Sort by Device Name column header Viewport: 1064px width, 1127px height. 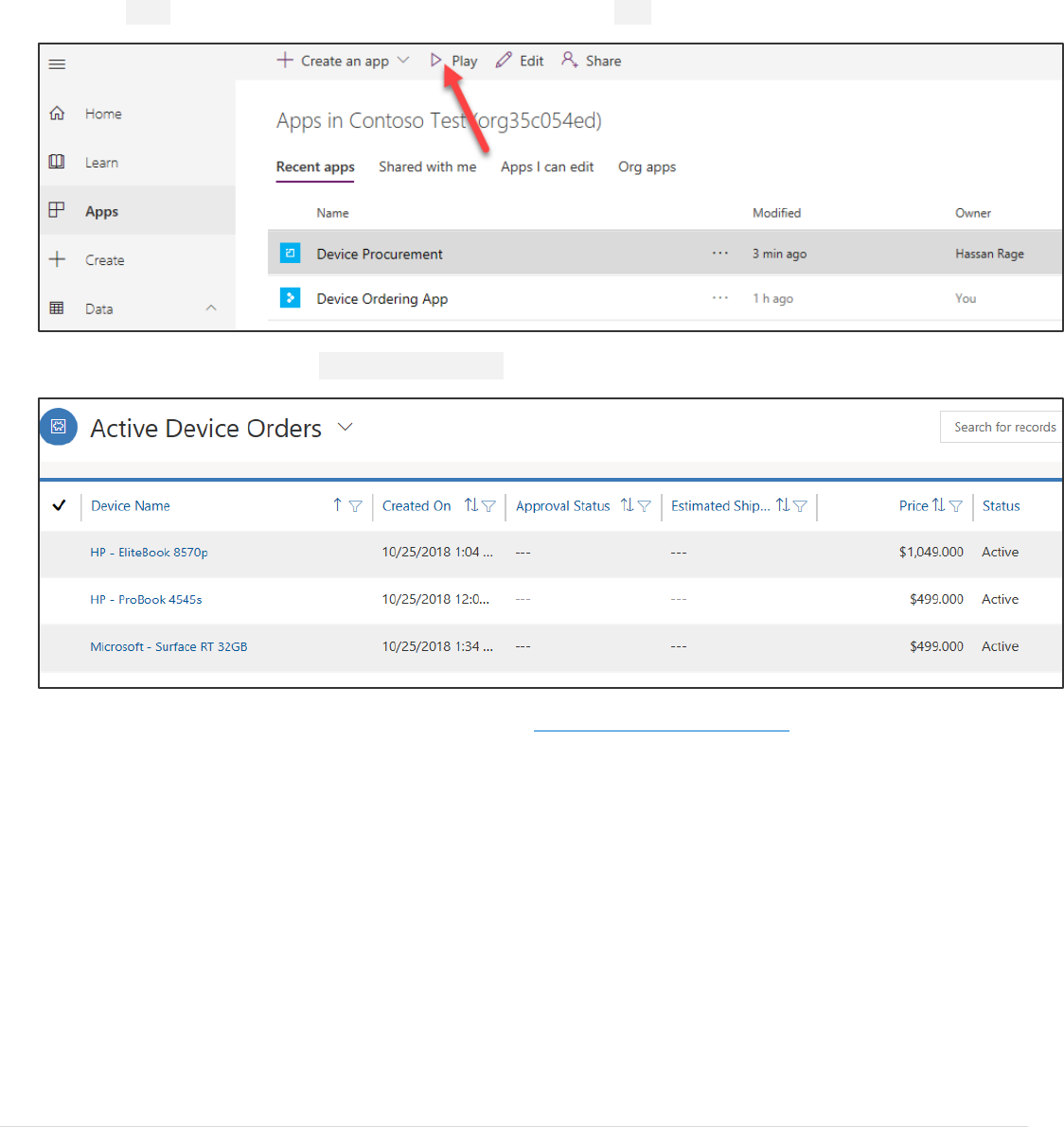click(130, 506)
